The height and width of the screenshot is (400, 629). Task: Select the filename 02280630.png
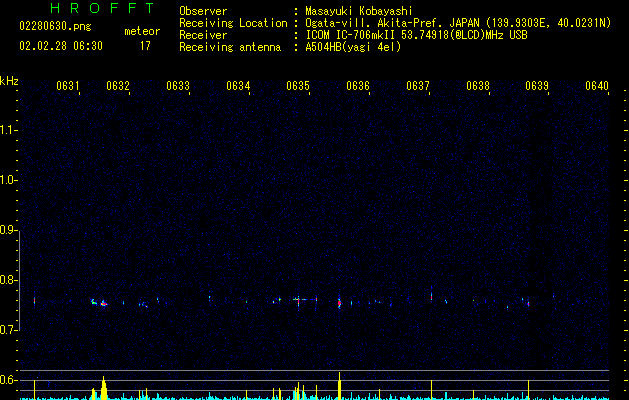click(55, 26)
